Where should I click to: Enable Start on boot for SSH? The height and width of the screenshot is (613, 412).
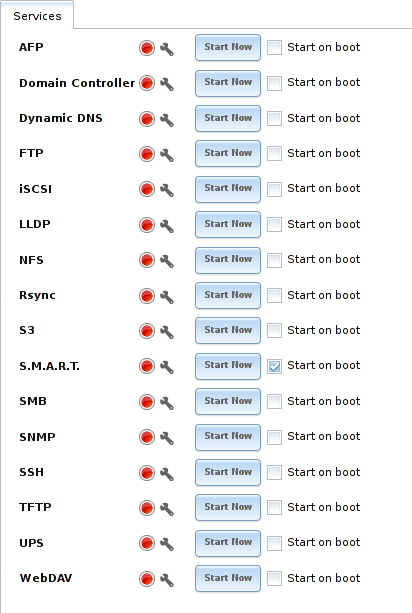[x=274, y=473]
